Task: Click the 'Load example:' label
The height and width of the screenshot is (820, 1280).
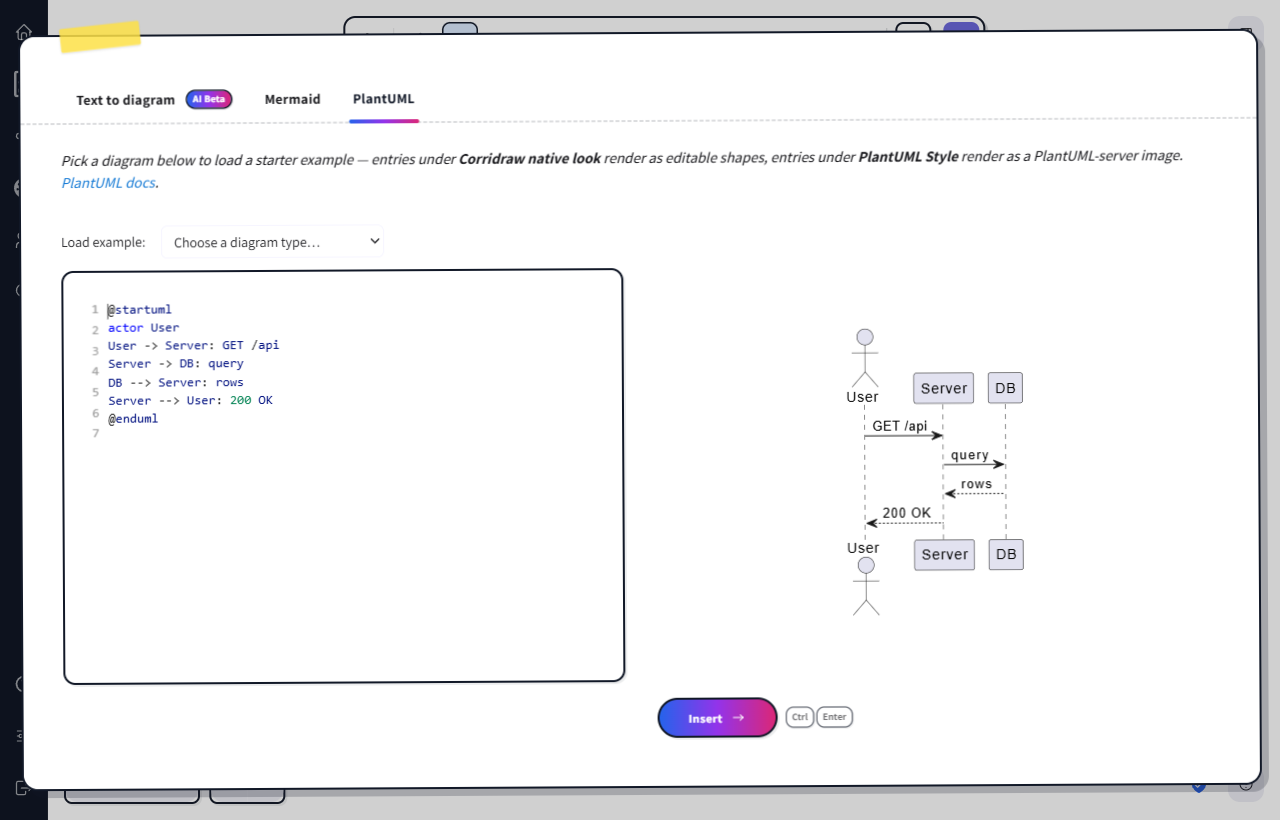Action: (103, 242)
